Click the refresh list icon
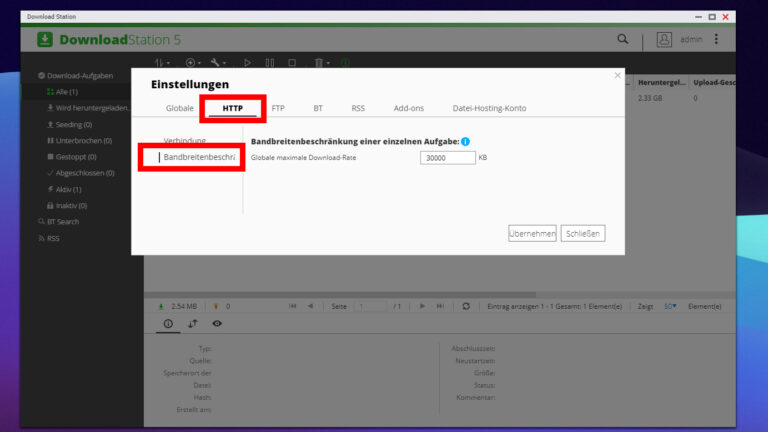768x432 pixels. click(x=466, y=306)
